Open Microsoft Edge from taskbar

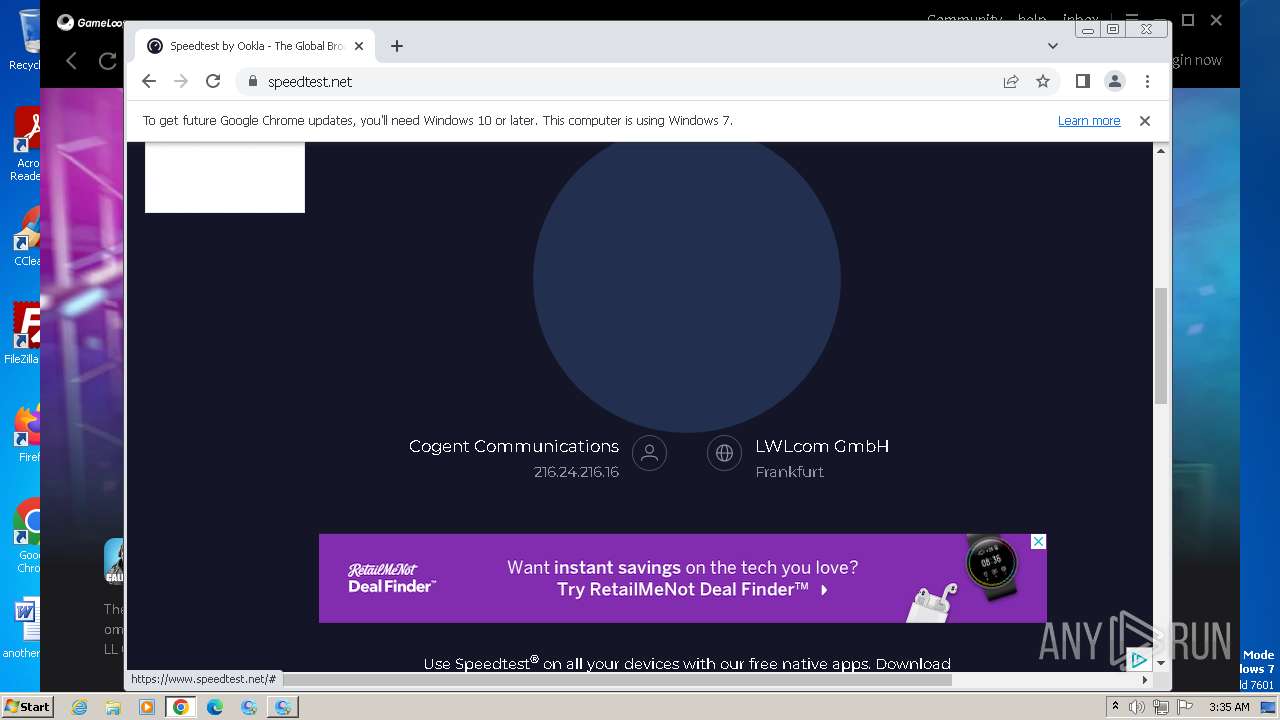(x=215, y=707)
